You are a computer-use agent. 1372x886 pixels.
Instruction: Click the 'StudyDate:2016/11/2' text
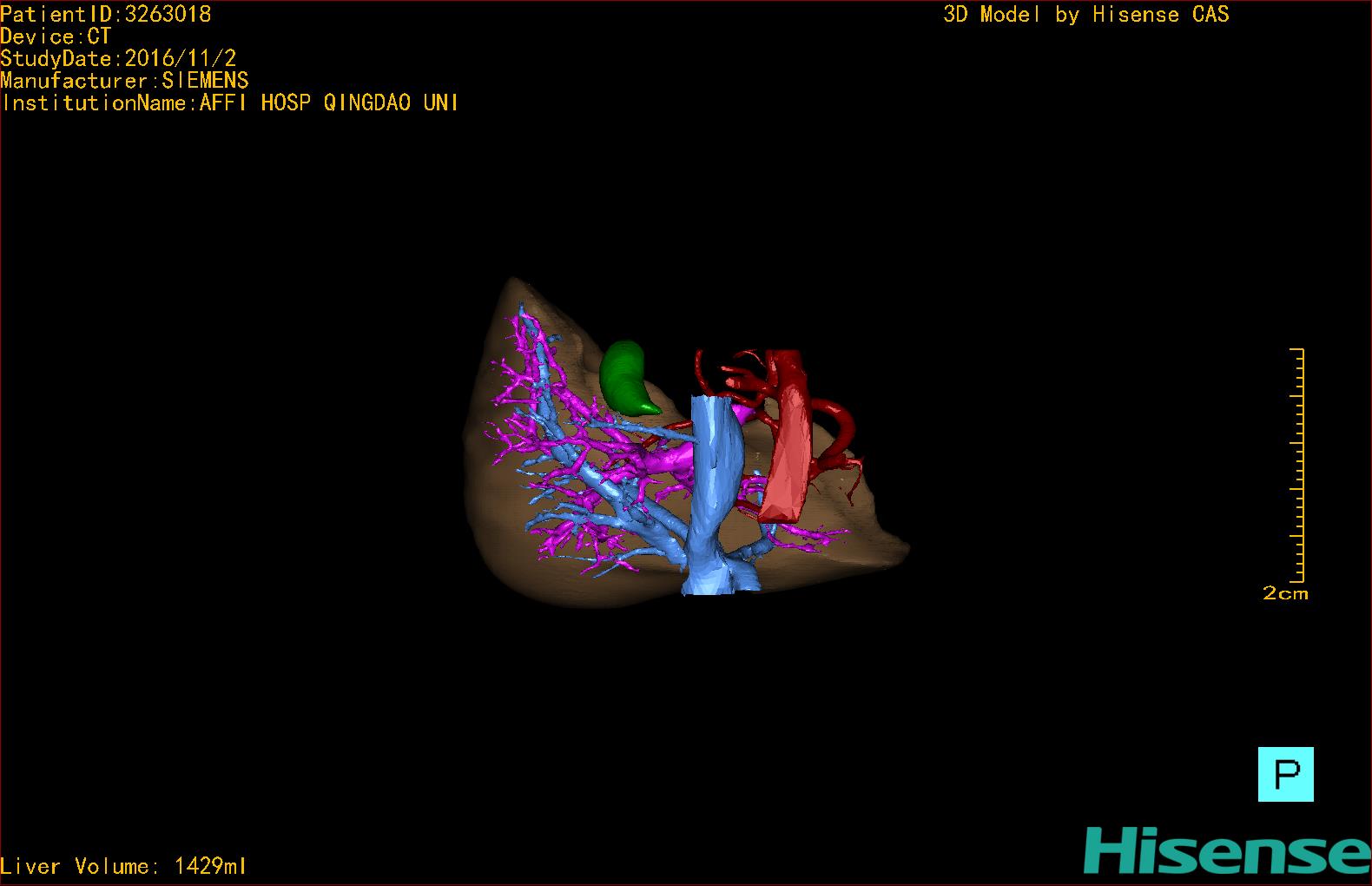pos(118,58)
